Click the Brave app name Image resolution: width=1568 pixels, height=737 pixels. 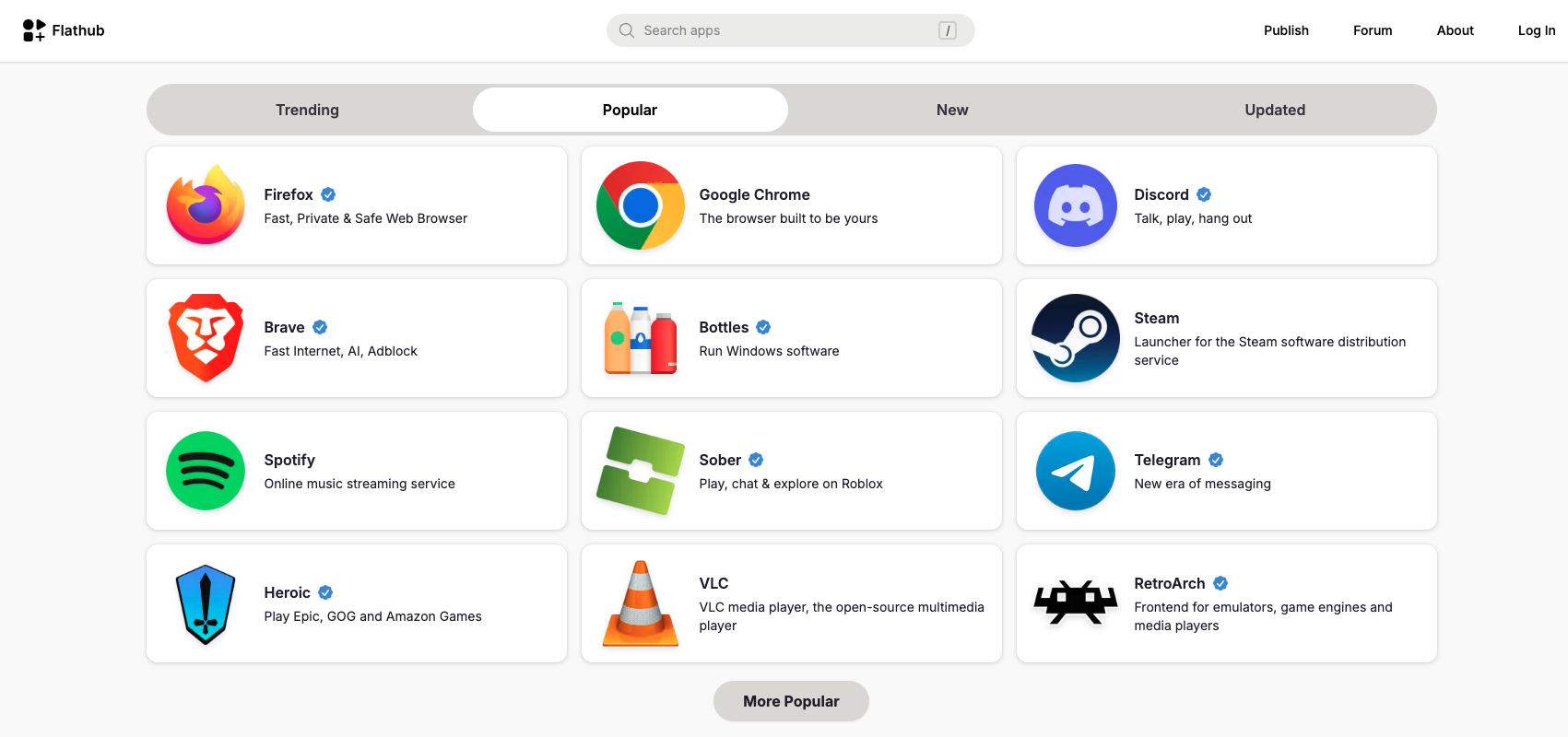(285, 327)
